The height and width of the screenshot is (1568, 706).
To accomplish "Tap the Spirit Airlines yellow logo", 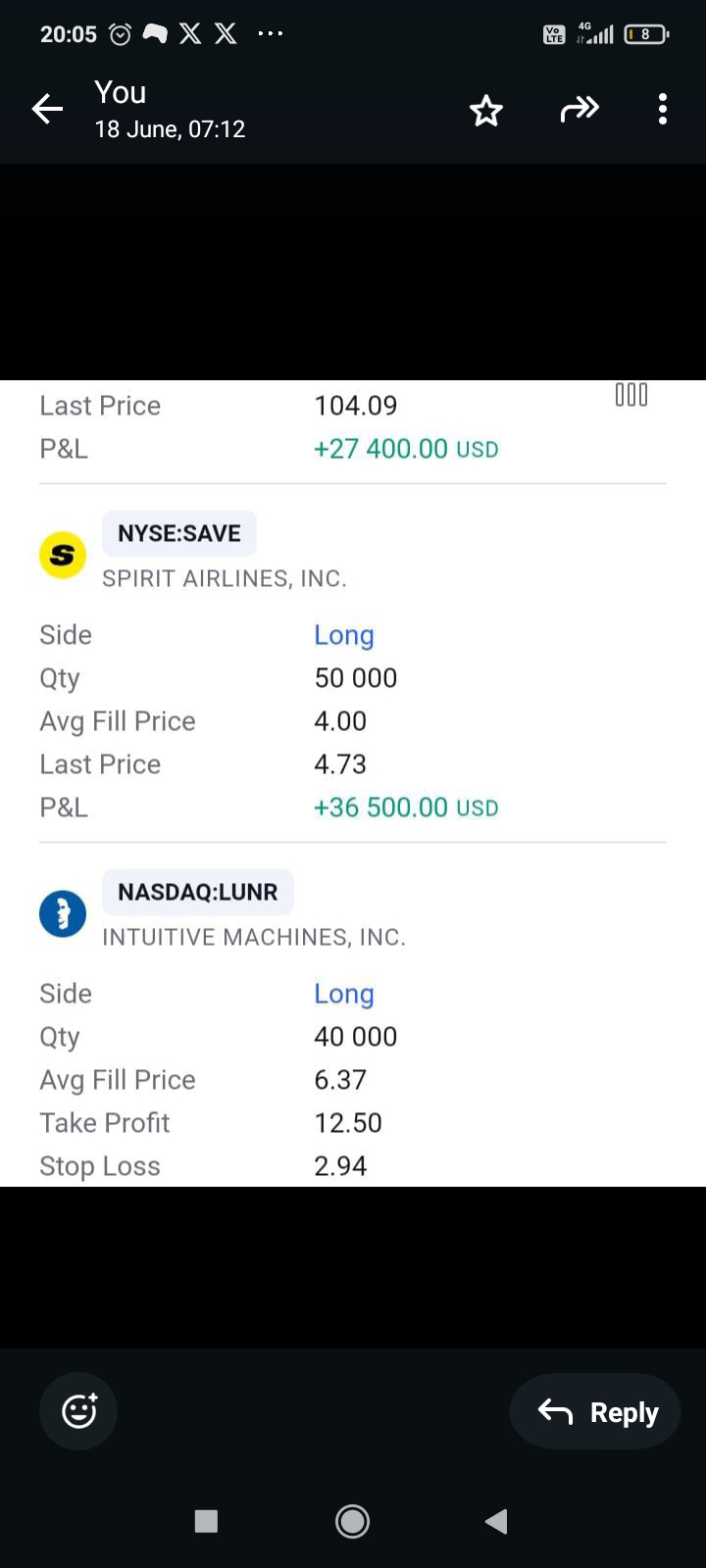I will (63, 556).
